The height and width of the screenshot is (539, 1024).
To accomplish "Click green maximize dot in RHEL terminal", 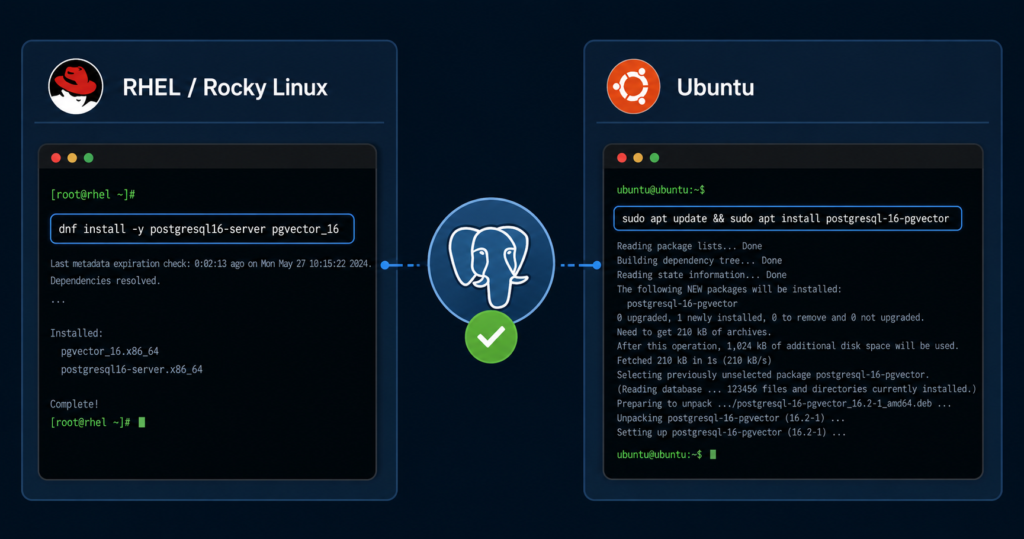I will pos(89,158).
